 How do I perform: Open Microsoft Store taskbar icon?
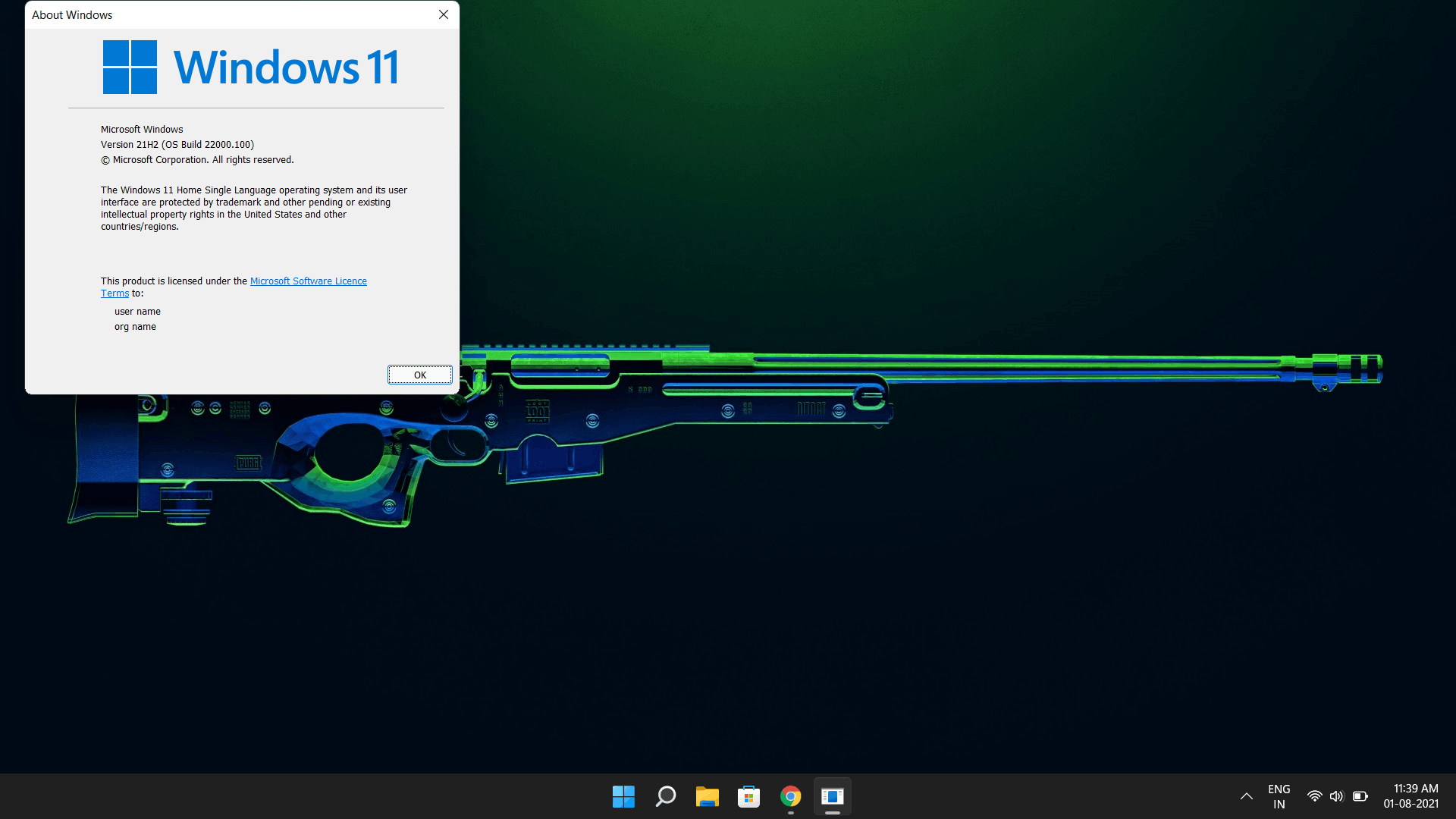point(748,796)
